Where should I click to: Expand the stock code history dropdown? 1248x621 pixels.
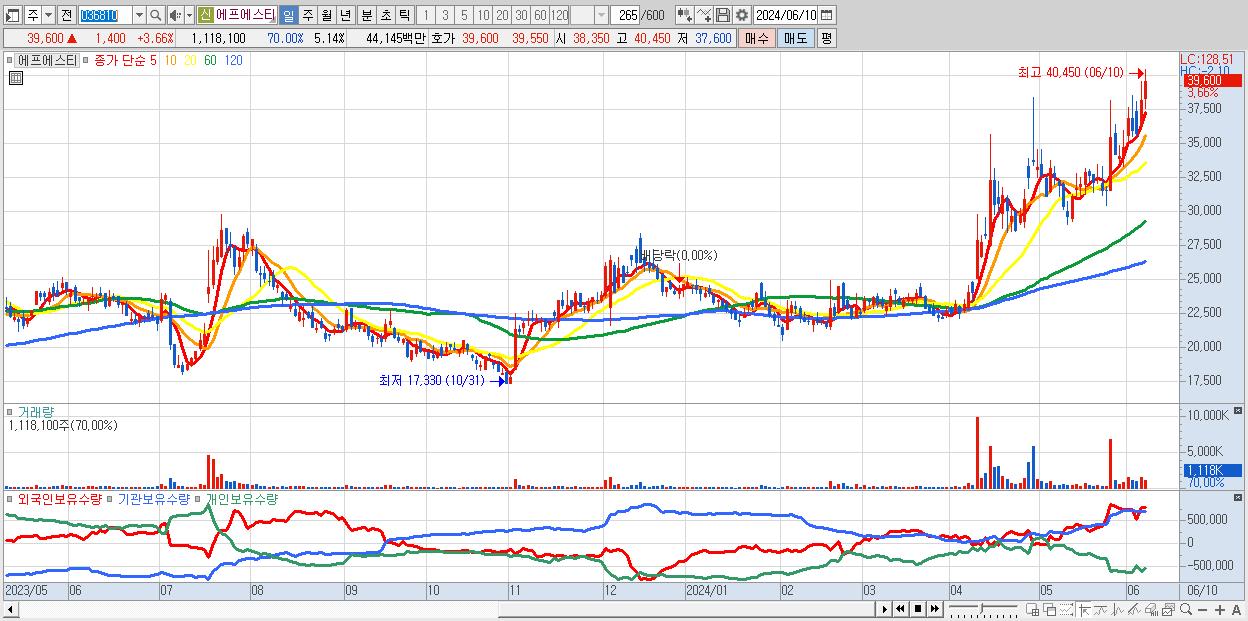point(139,15)
